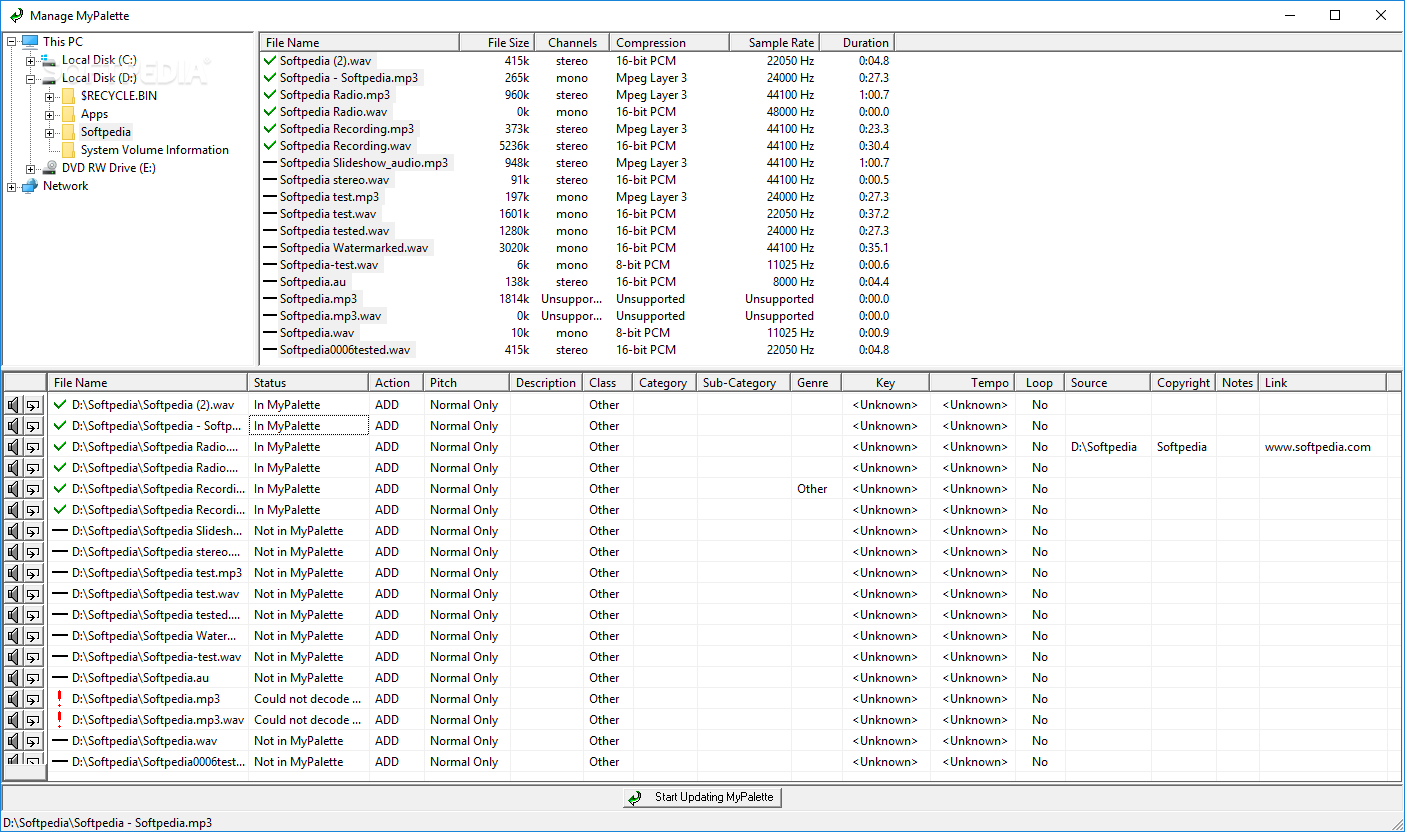Play speaker icon for D:\Softpedia\Softpedia.mp3 row

(13, 699)
